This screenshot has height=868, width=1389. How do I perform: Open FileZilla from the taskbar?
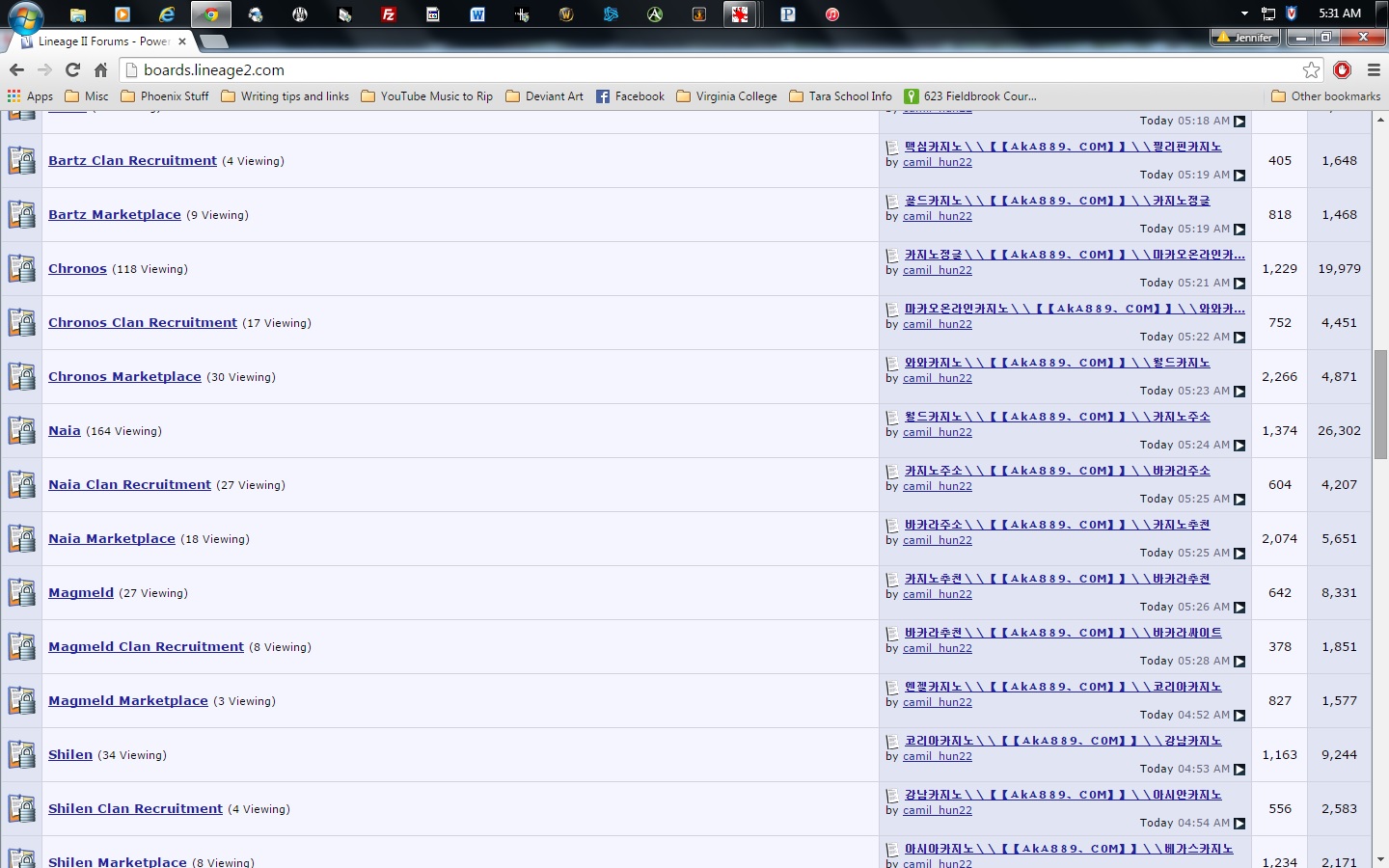point(389,14)
